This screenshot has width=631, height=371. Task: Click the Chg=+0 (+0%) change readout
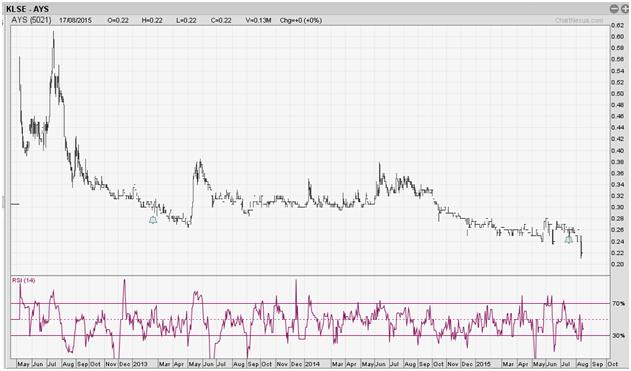[x=301, y=20]
